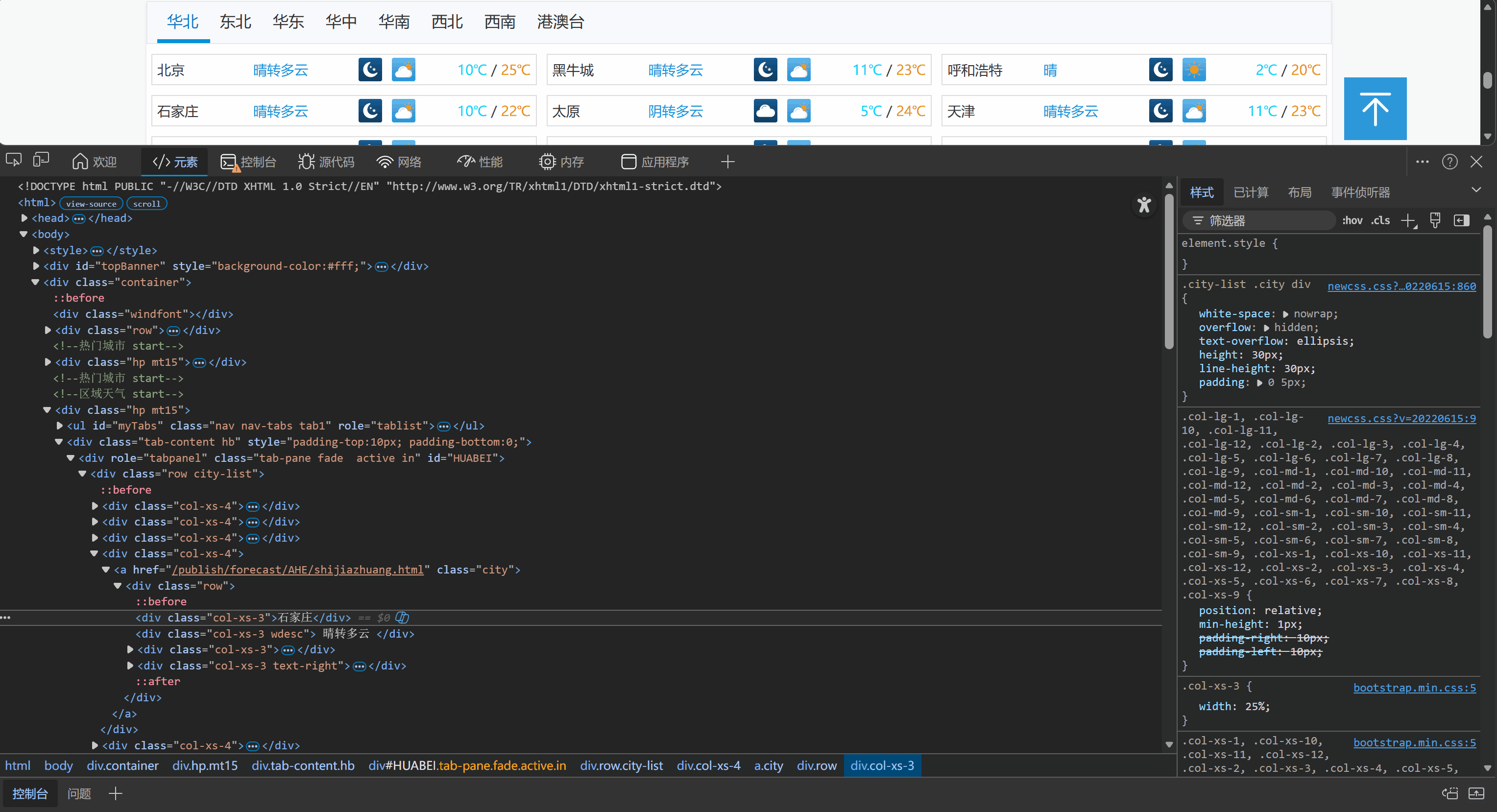Collapse the div class container node
Viewport: 1497px width, 812px height.
tap(36, 282)
